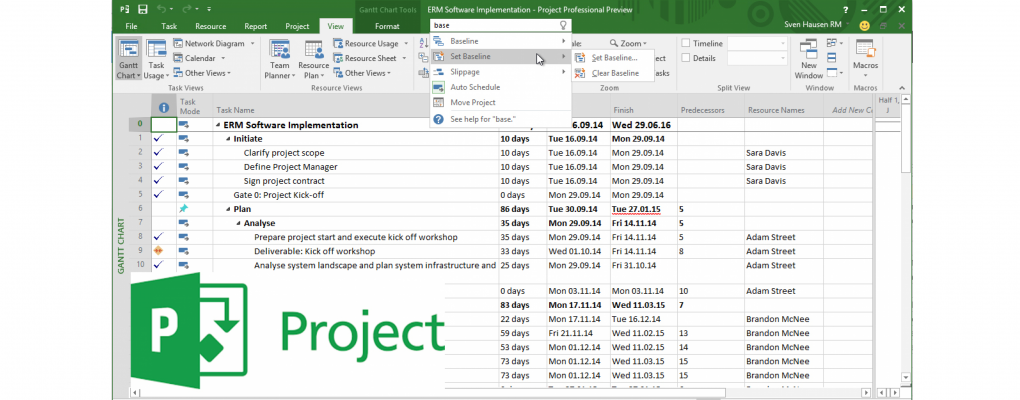Open the Timeline combo box dropdown

[783, 44]
